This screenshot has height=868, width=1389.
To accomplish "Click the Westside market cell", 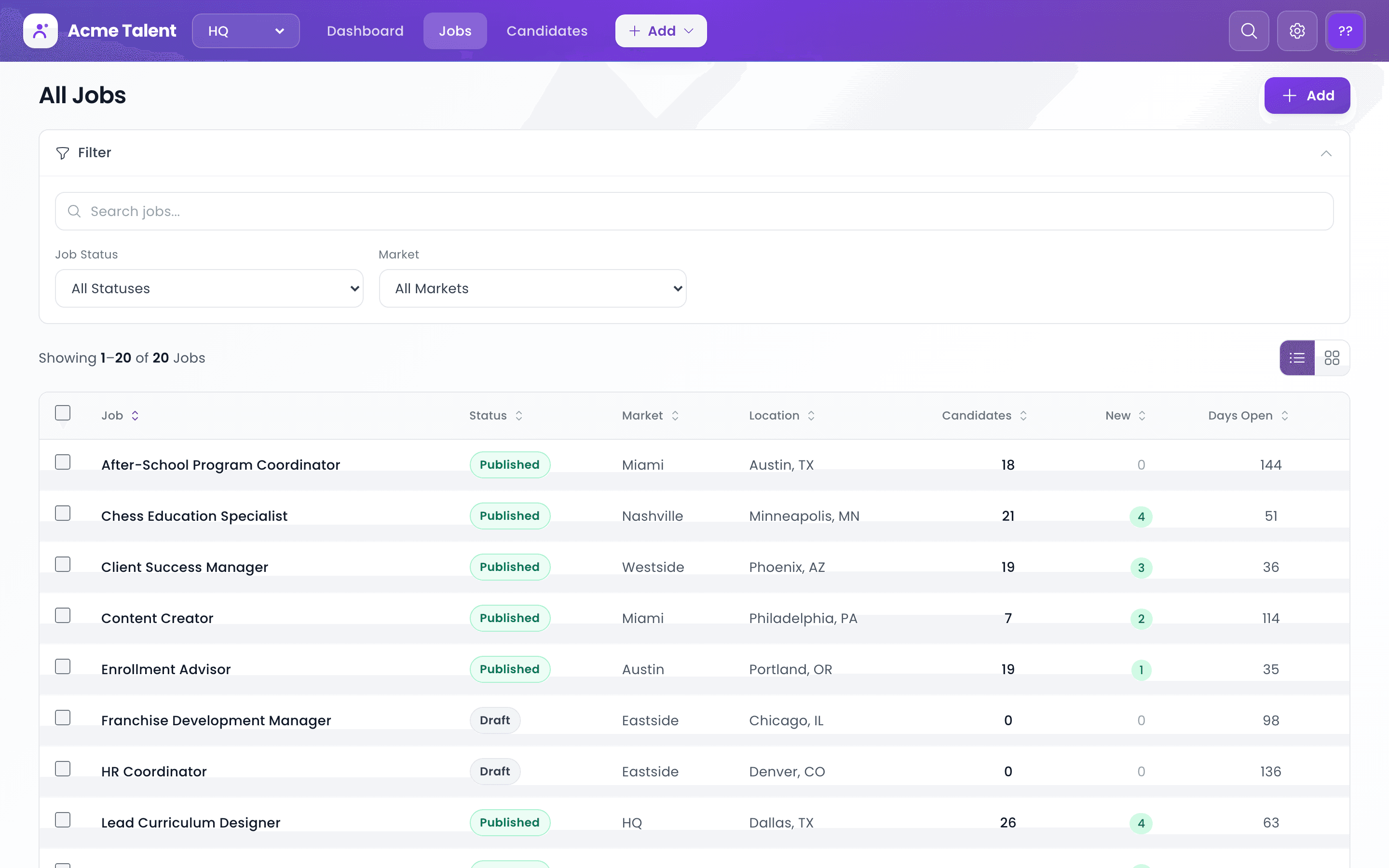I will pyautogui.click(x=653, y=567).
